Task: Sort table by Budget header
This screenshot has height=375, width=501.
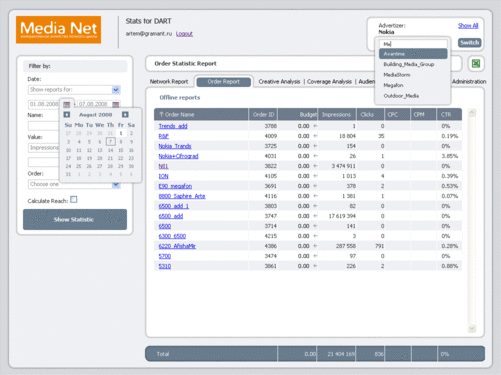Action: (298, 114)
